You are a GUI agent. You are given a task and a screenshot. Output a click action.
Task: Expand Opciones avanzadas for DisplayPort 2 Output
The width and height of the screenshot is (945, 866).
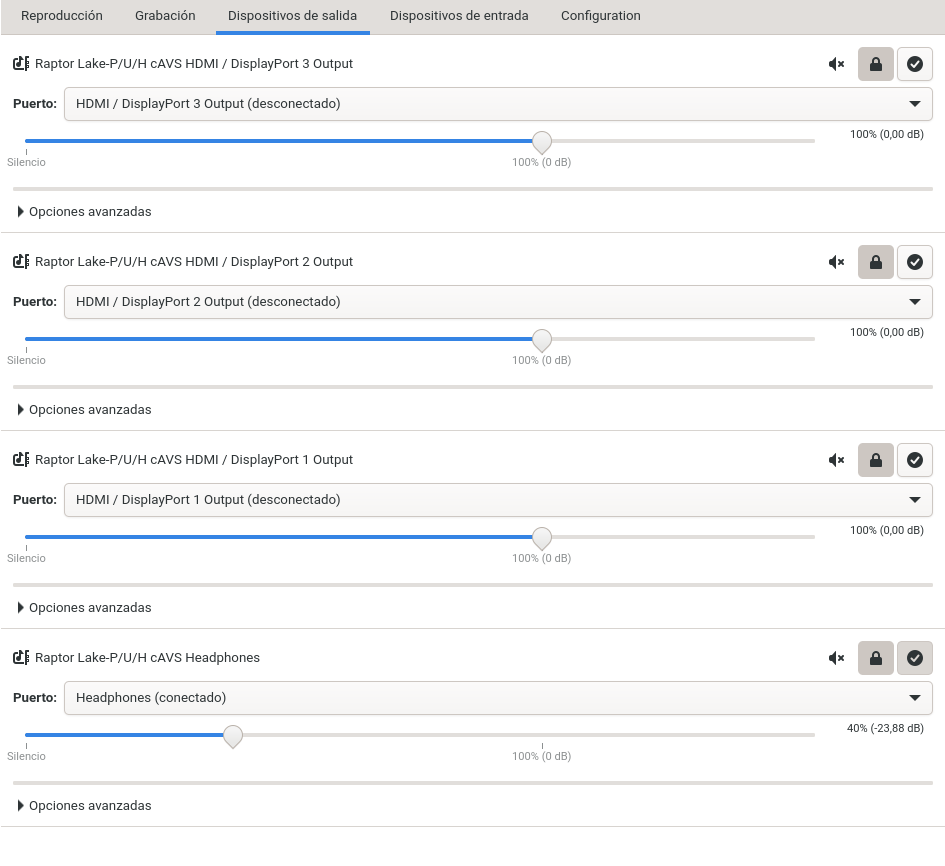point(84,410)
